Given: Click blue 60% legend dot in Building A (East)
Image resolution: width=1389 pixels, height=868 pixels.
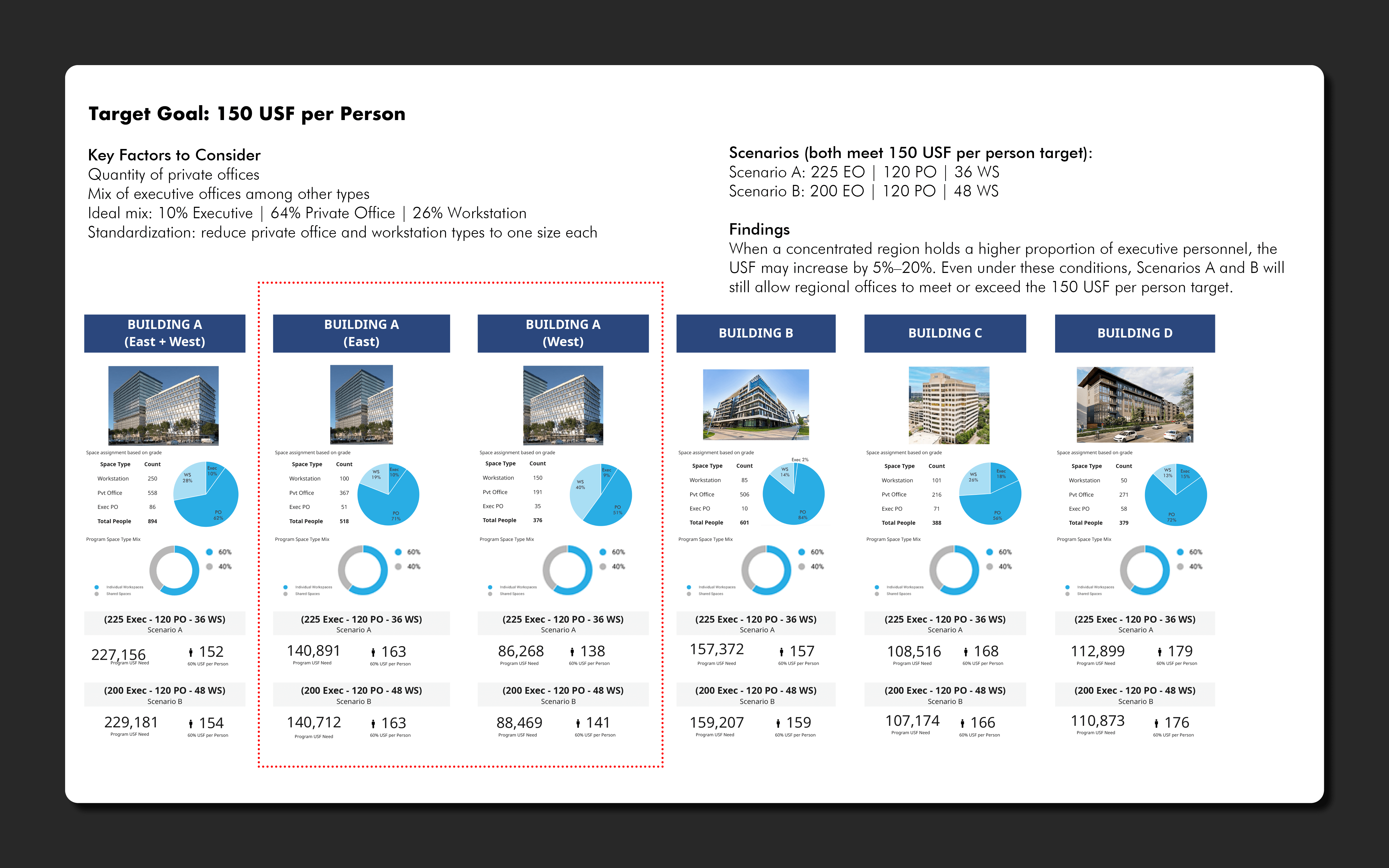Looking at the screenshot, I should coord(398,552).
